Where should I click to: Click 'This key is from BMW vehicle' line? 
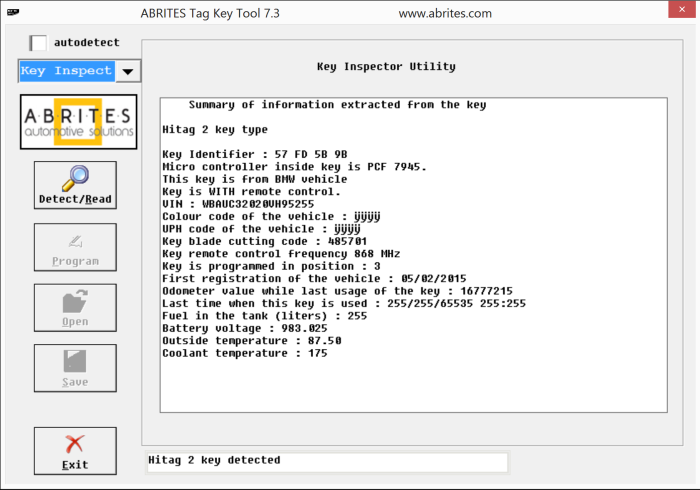pyautogui.click(x=254, y=179)
